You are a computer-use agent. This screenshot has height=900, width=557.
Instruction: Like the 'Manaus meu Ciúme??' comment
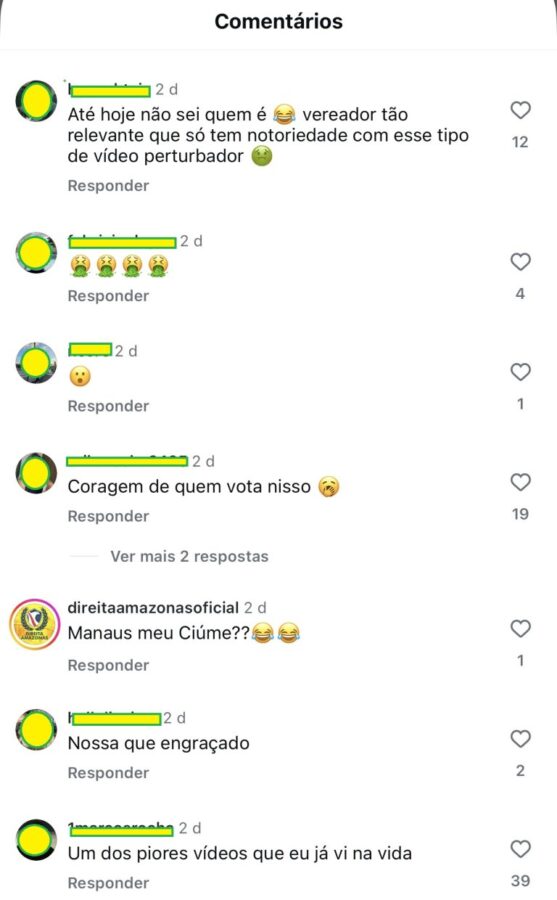(520, 629)
